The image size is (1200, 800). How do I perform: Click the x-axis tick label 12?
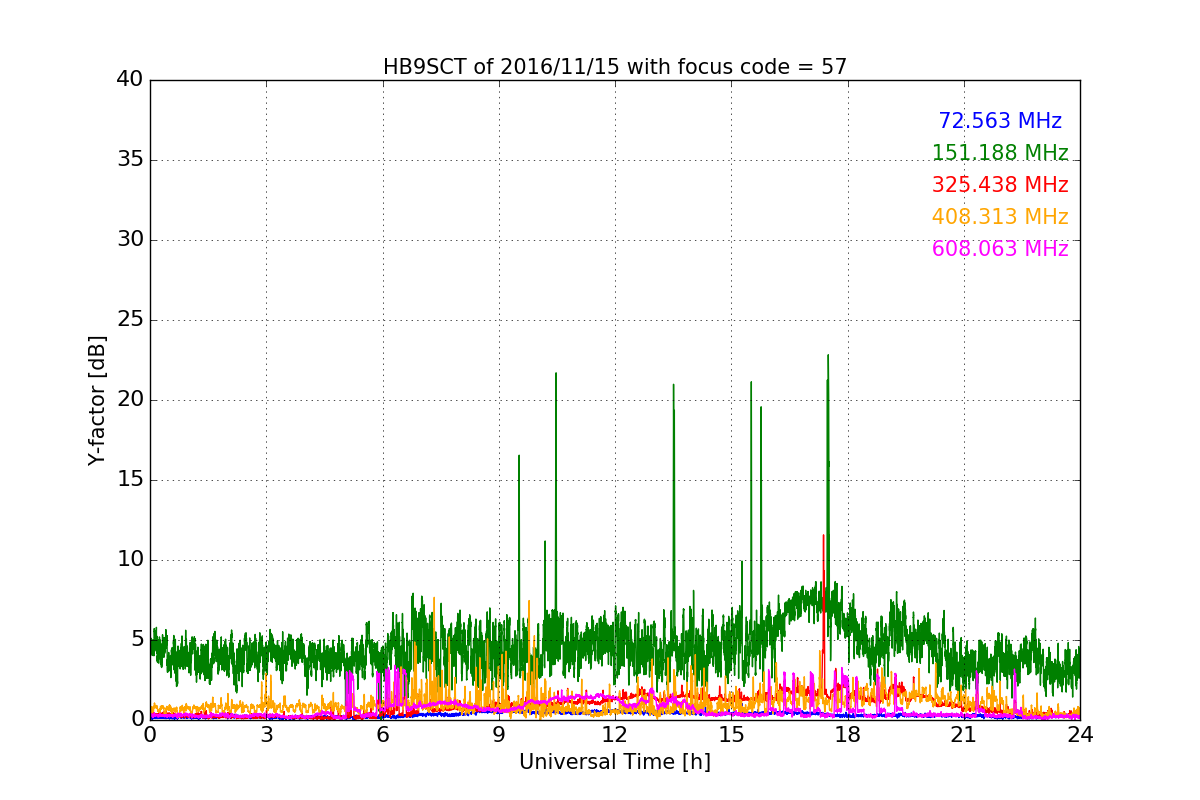(615, 734)
